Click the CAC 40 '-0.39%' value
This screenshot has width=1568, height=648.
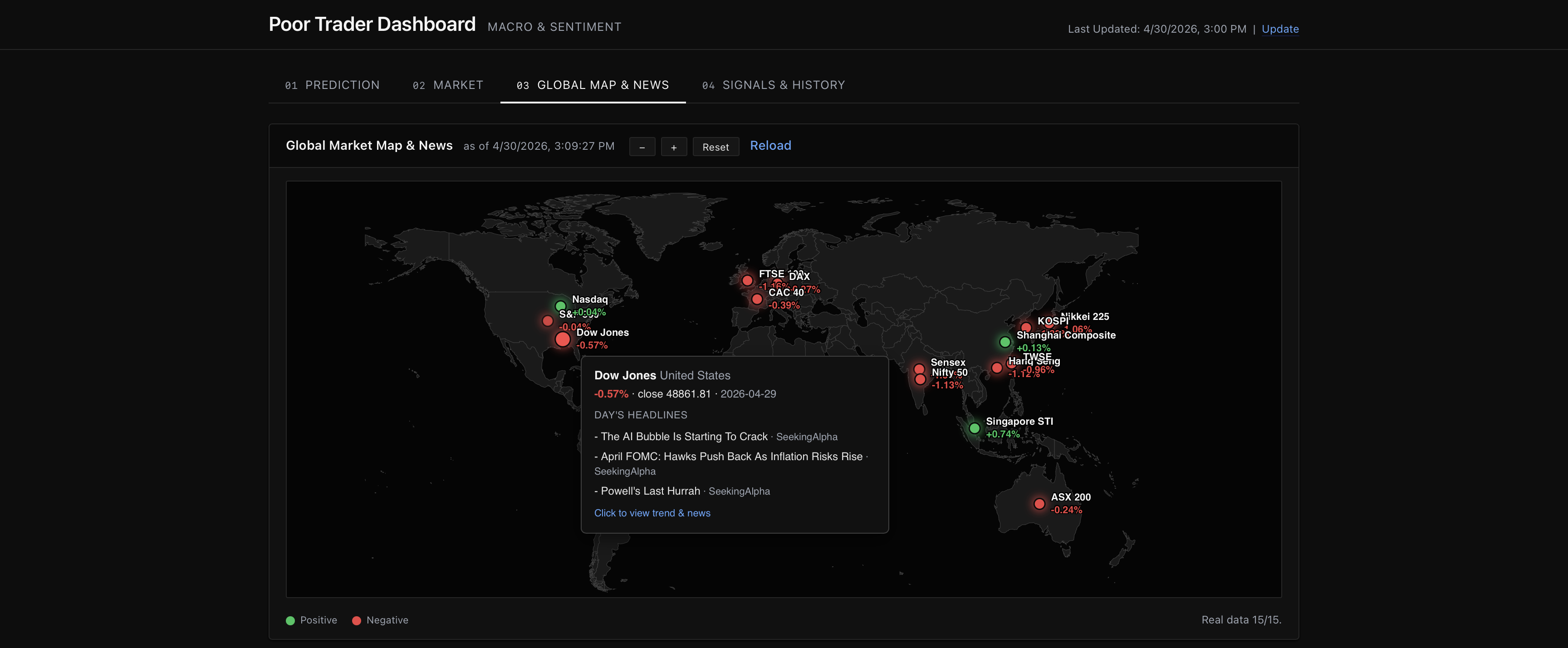click(x=784, y=306)
